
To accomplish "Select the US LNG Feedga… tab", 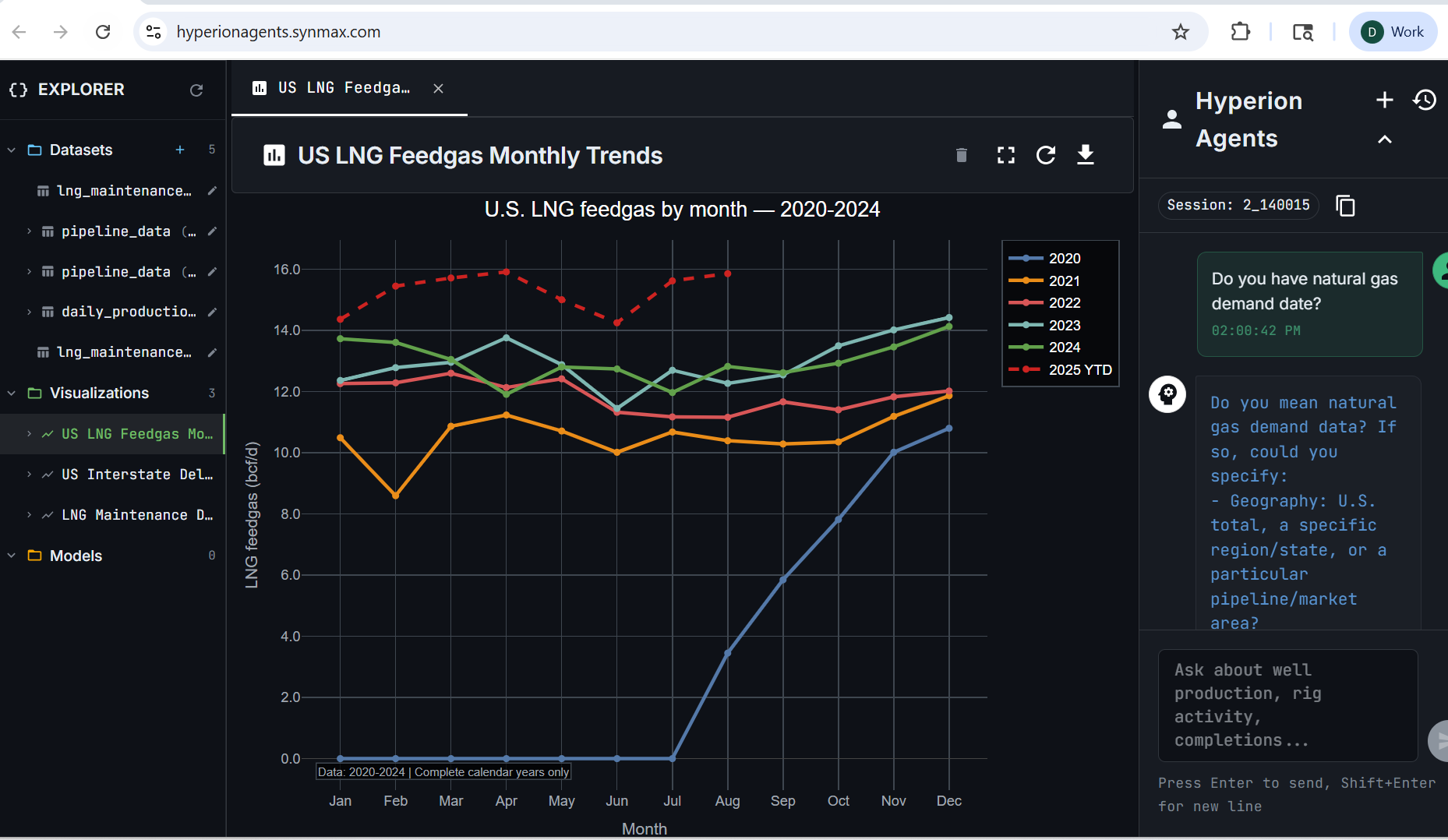I will (343, 88).
